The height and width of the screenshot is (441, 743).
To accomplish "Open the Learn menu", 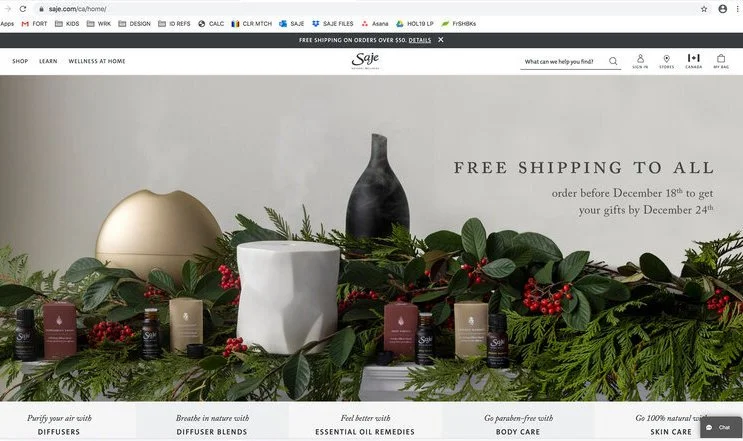I will (48, 61).
